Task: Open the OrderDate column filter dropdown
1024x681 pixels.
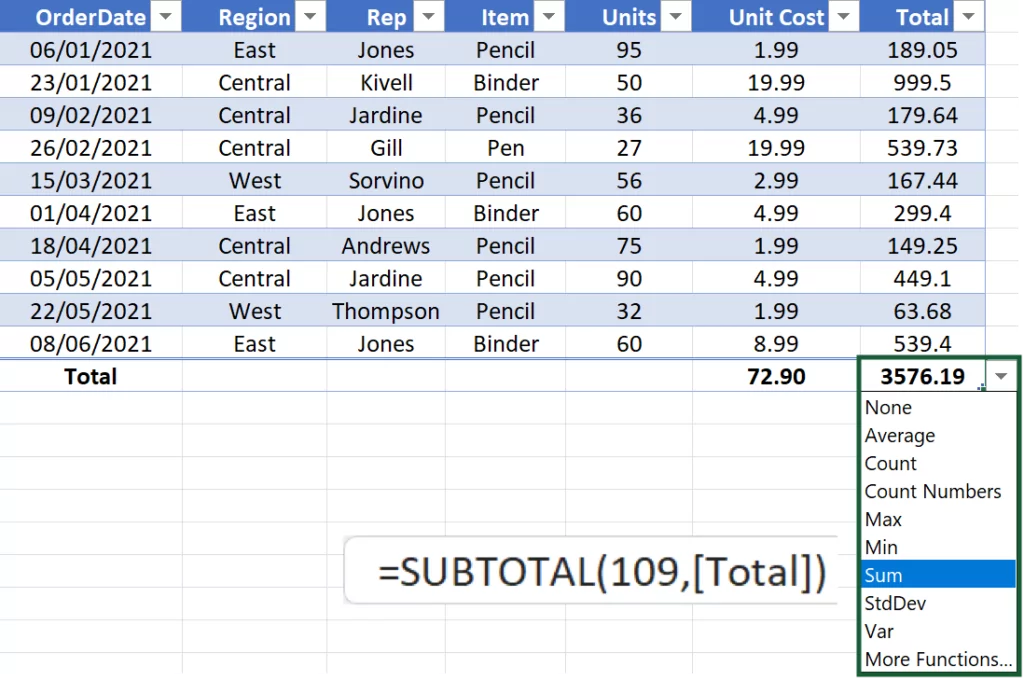Action: click(x=166, y=17)
